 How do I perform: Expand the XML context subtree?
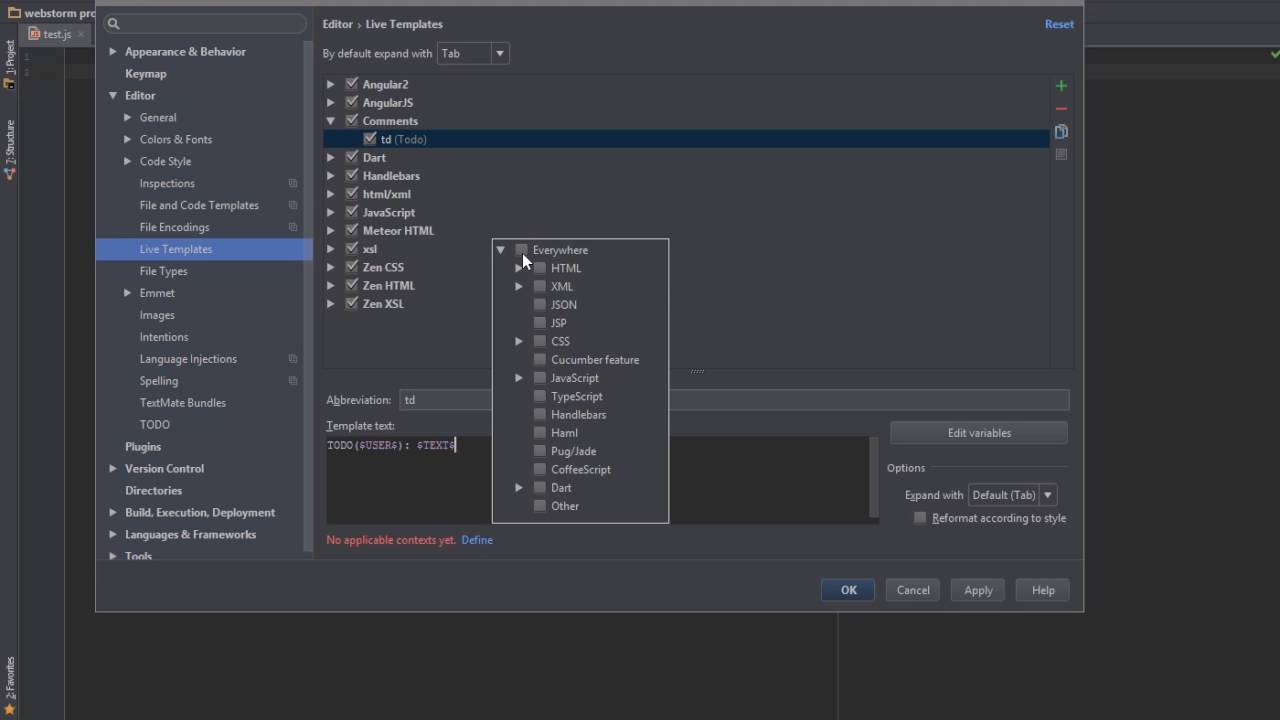pyautogui.click(x=519, y=286)
